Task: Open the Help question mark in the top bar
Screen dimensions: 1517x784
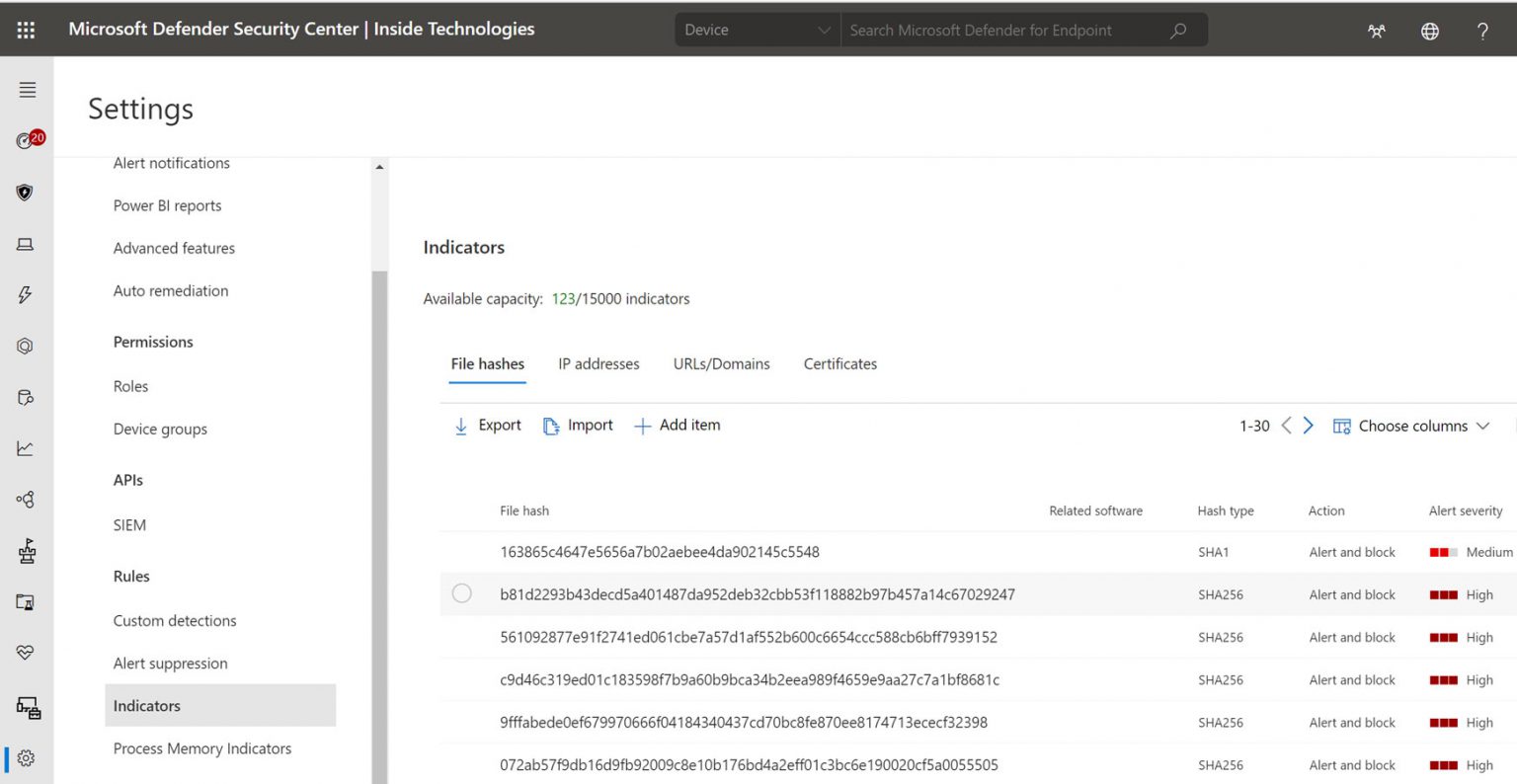Action: click(1481, 30)
